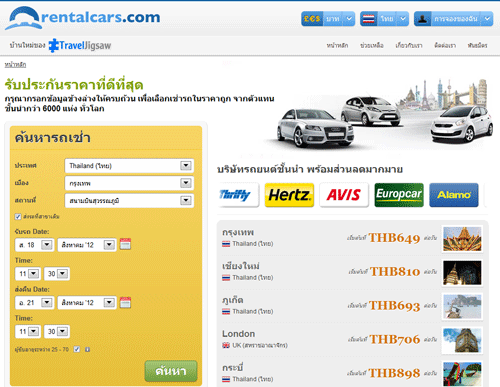Screen dimensions: 500x387
Task: Open the หน้าหลัก item in top navigation
Action: [x=337, y=45]
